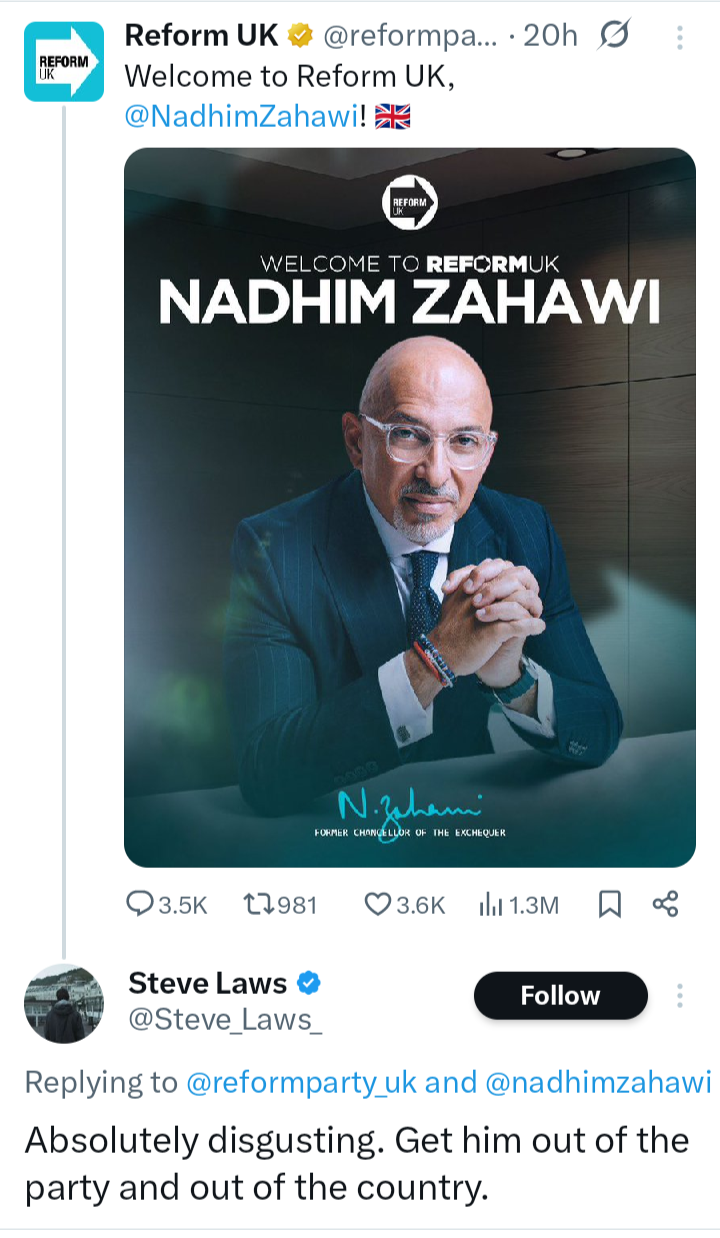Retweet the Reform UK post
Screen dimensions: 720x1238
tap(258, 904)
